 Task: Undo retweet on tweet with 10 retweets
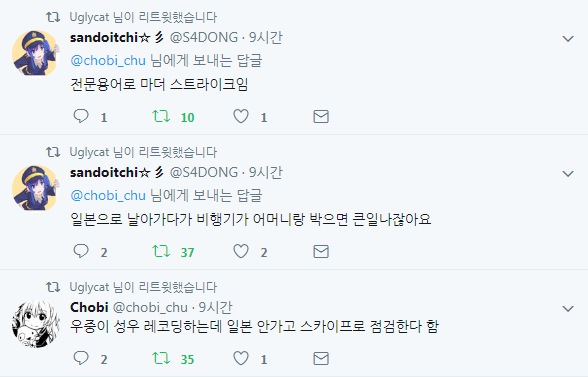click(x=161, y=116)
